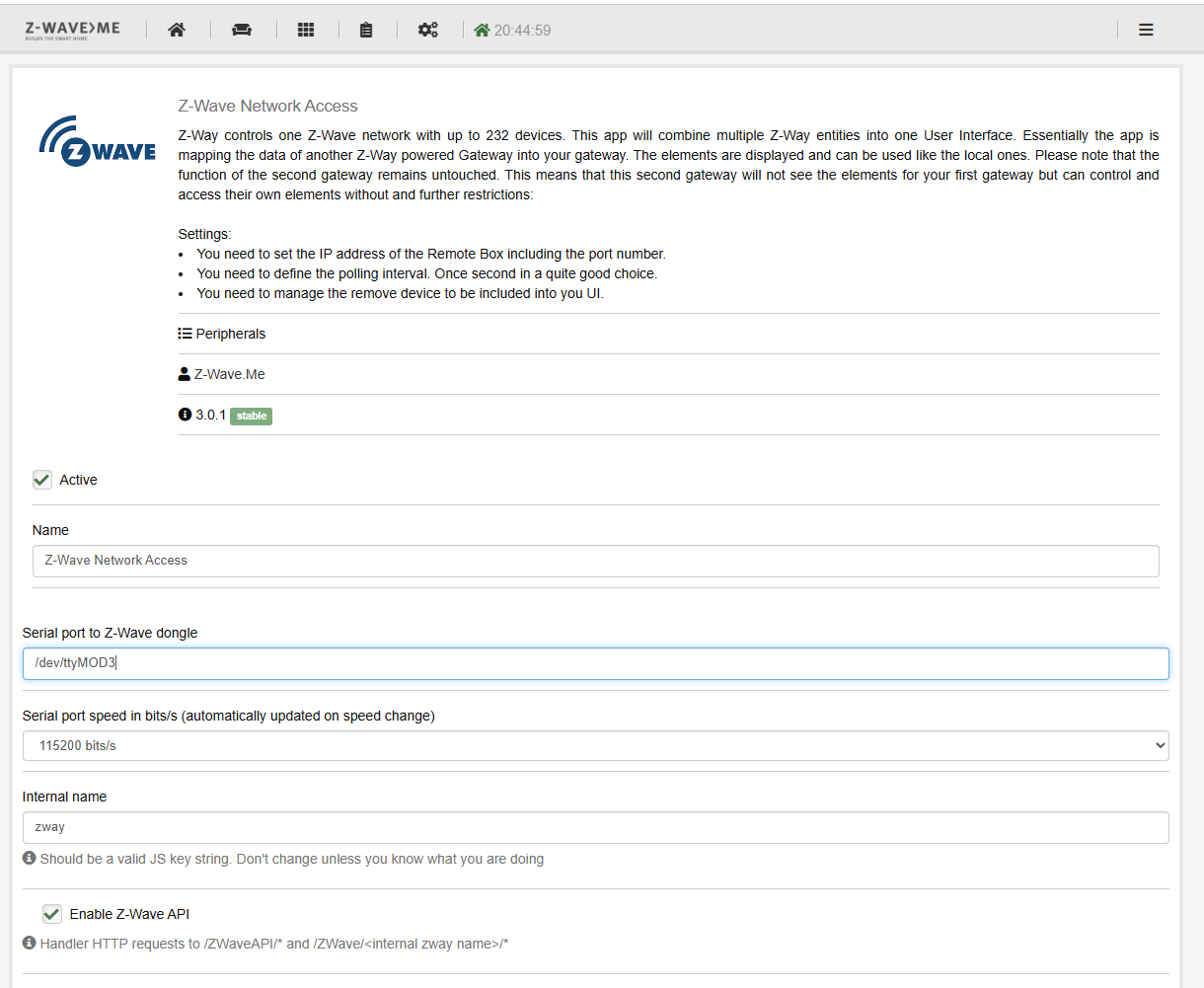
Task: Click the green house clock icon
Action: pyautogui.click(x=482, y=30)
